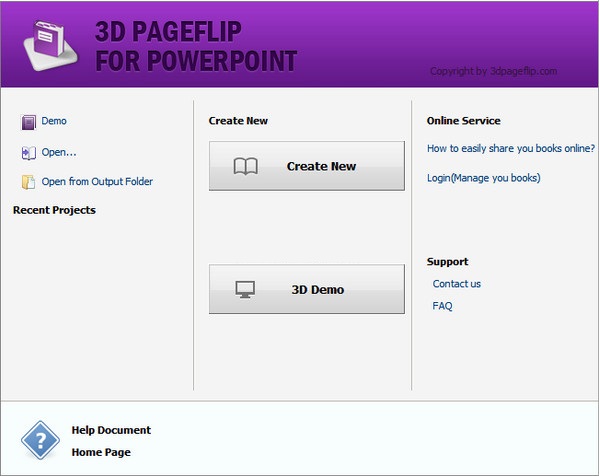
Task: Click the open book icon on Create New
Action: coord(246,166)
